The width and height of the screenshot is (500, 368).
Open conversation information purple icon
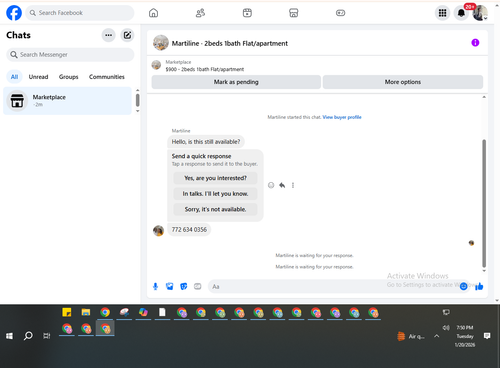point(475,43)
